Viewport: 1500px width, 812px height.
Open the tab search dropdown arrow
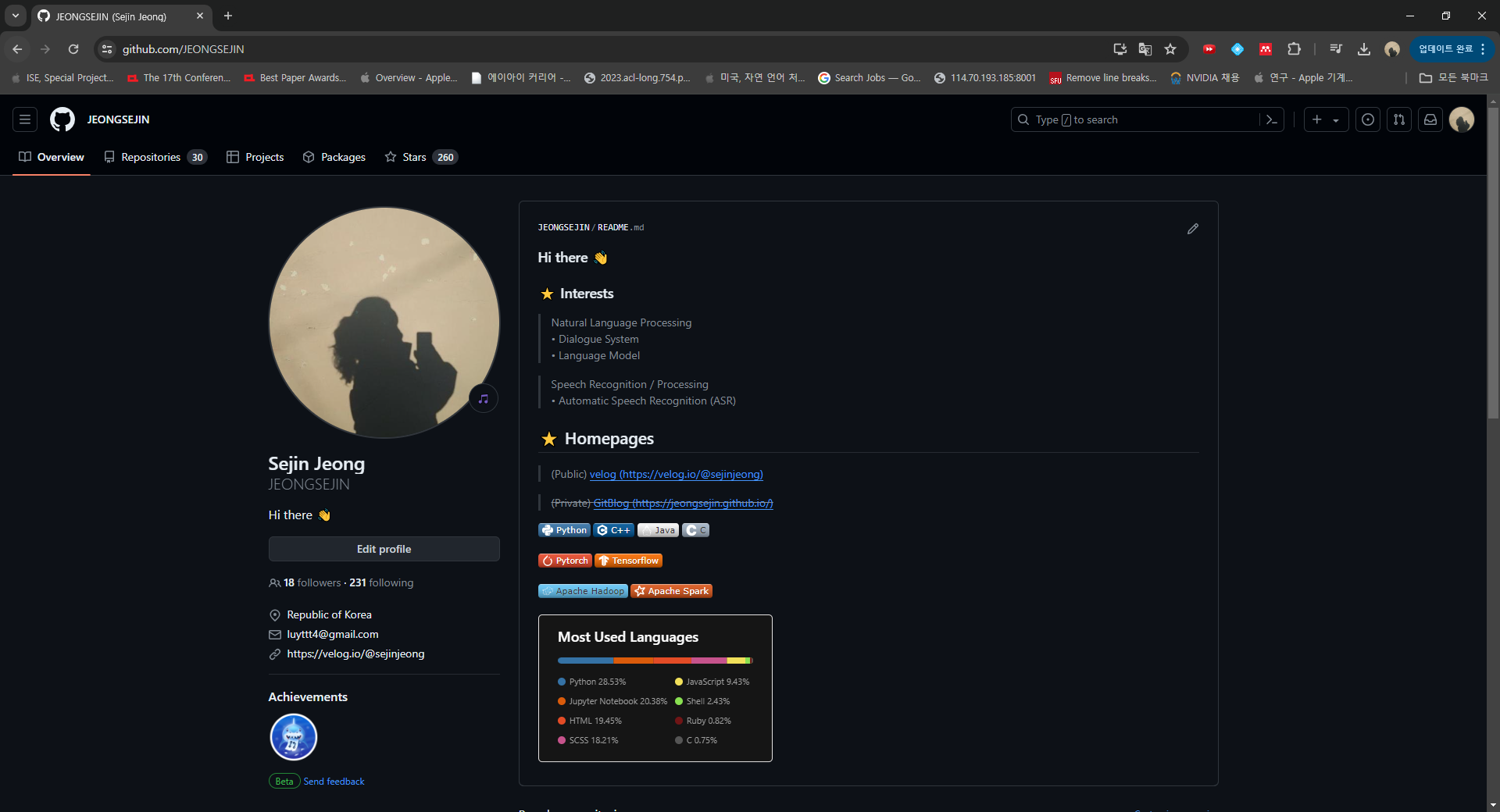point(15,16)
